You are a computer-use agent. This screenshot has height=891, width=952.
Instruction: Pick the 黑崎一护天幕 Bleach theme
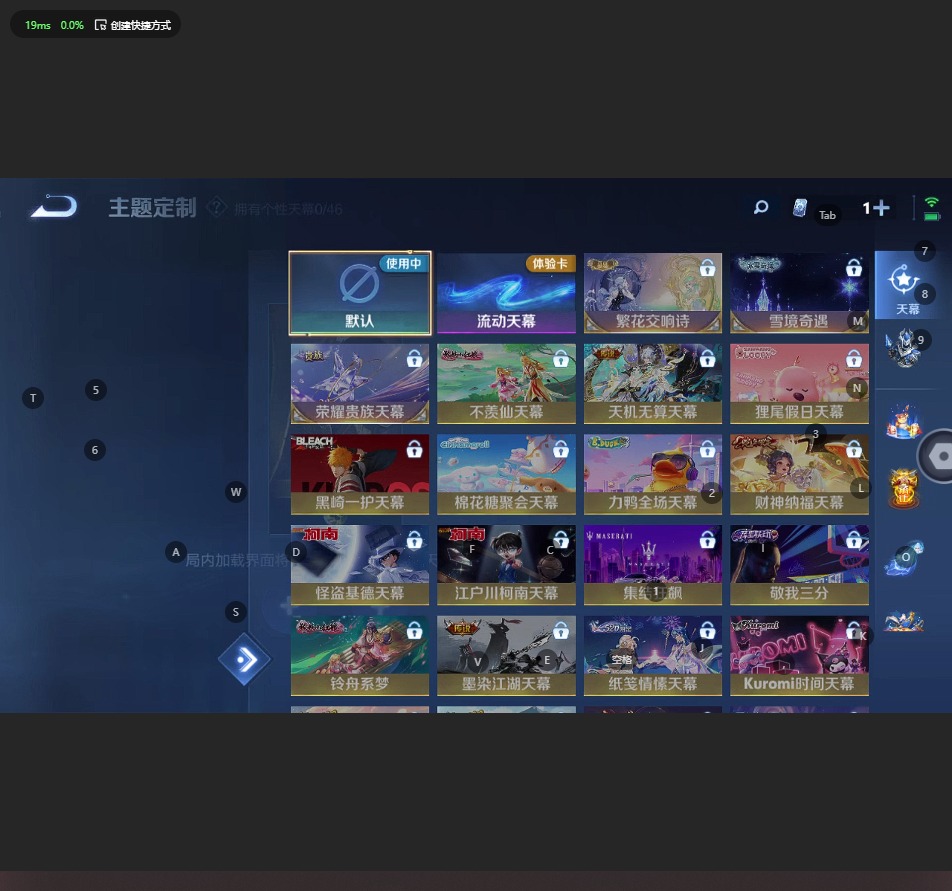point(360,474)
